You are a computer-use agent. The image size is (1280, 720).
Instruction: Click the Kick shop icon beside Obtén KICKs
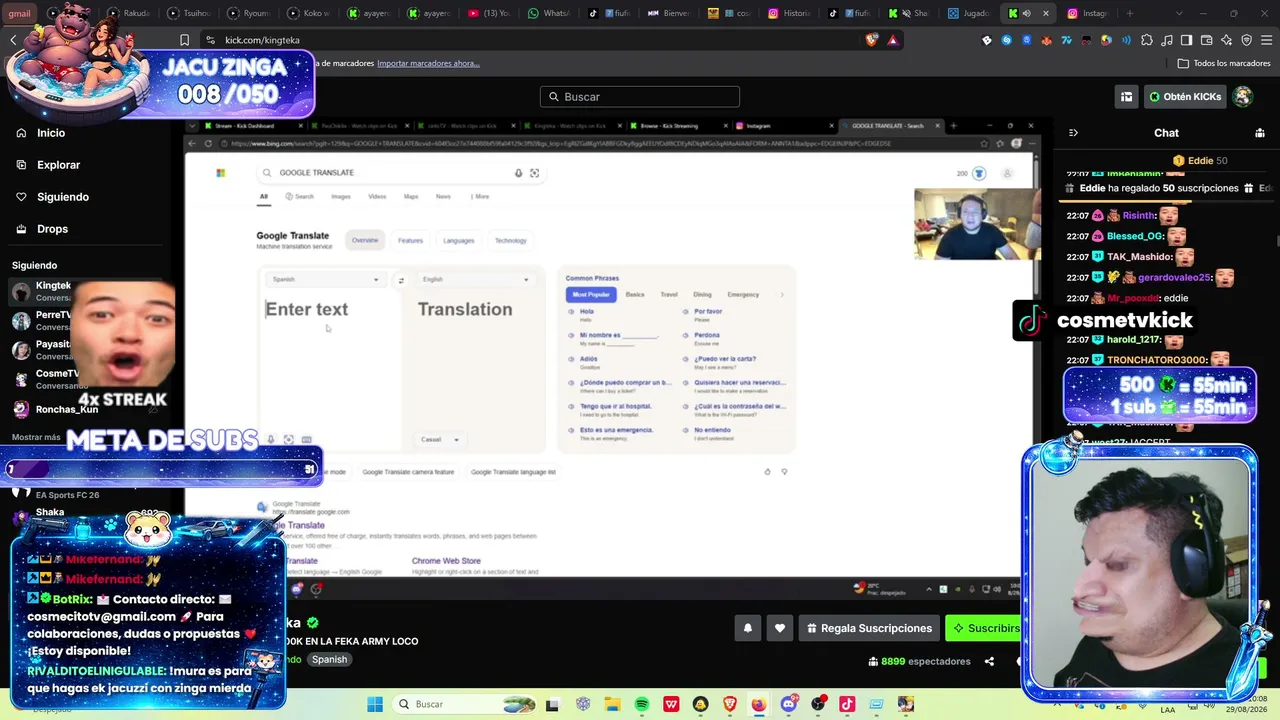(x=1126, y=97)
